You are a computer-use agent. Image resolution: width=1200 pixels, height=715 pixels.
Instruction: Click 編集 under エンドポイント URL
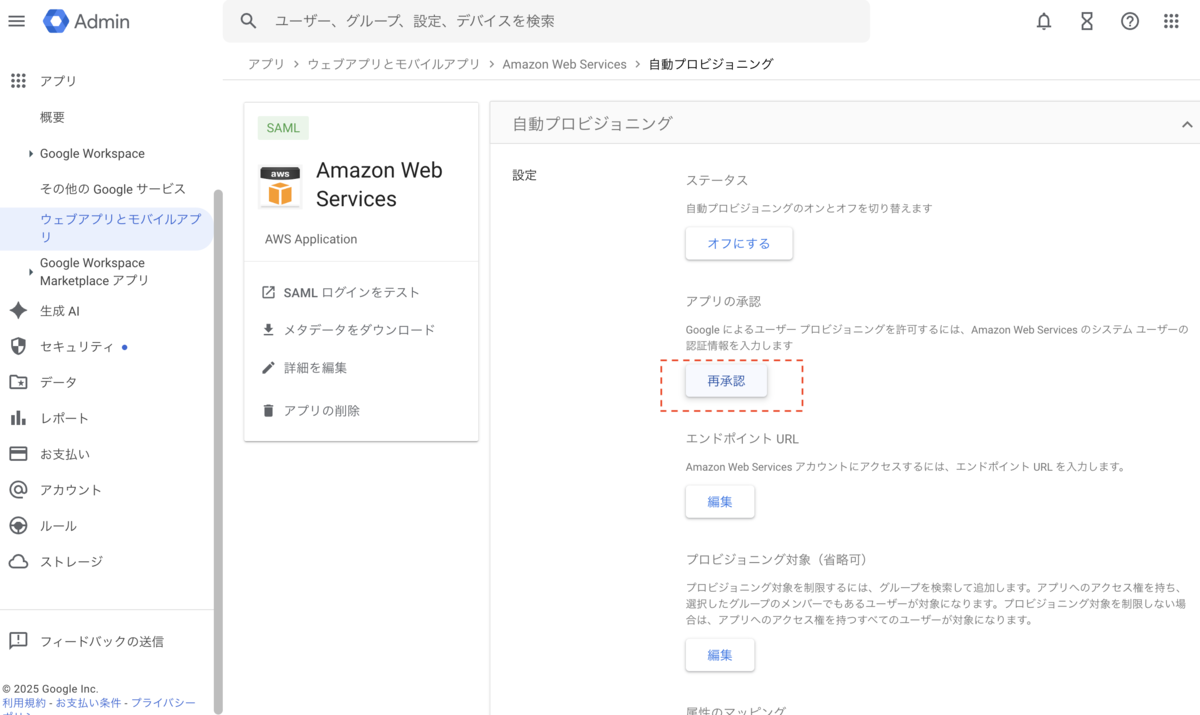pos(720,502)
